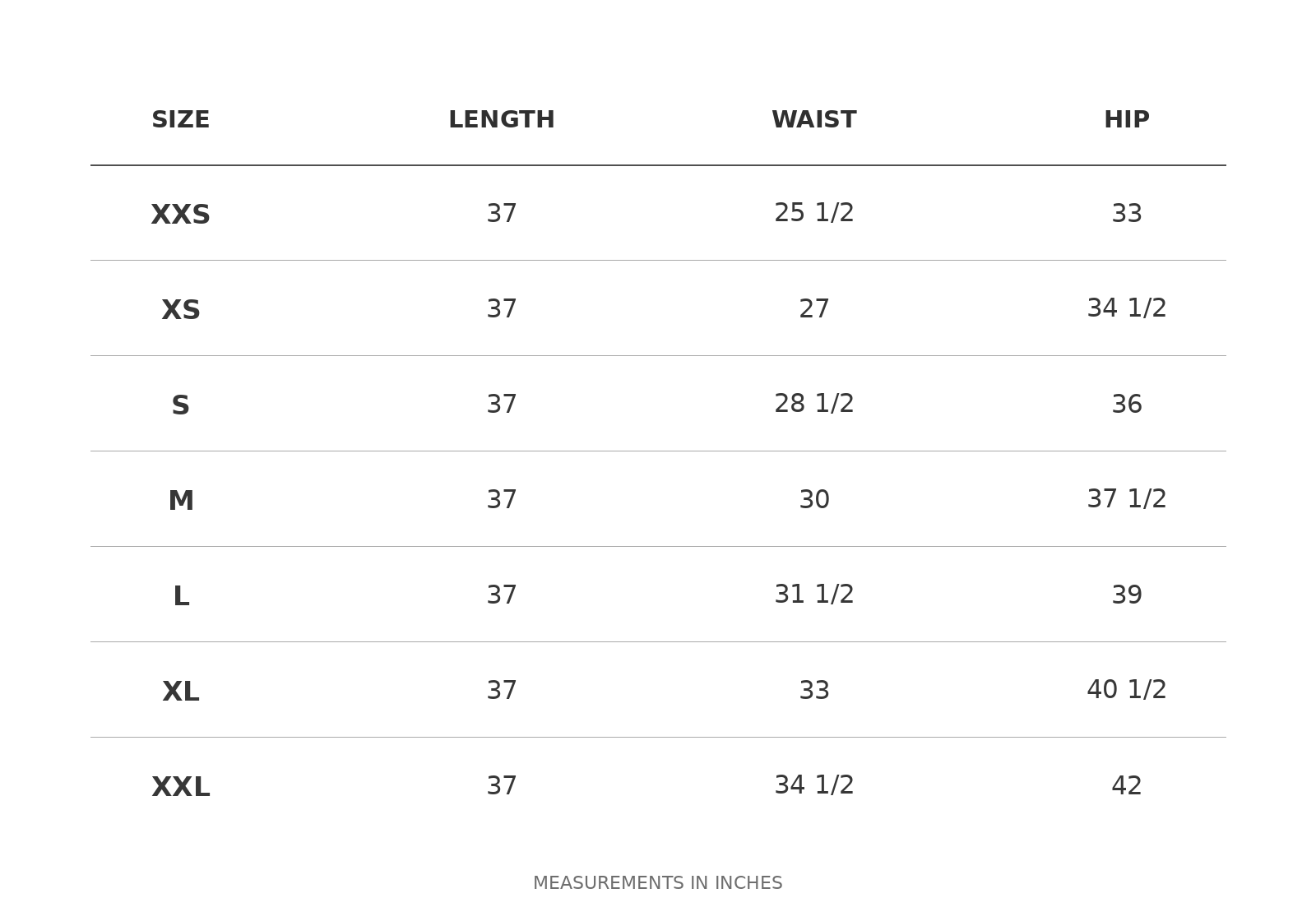Click the length value for XXS

[502, 215]
